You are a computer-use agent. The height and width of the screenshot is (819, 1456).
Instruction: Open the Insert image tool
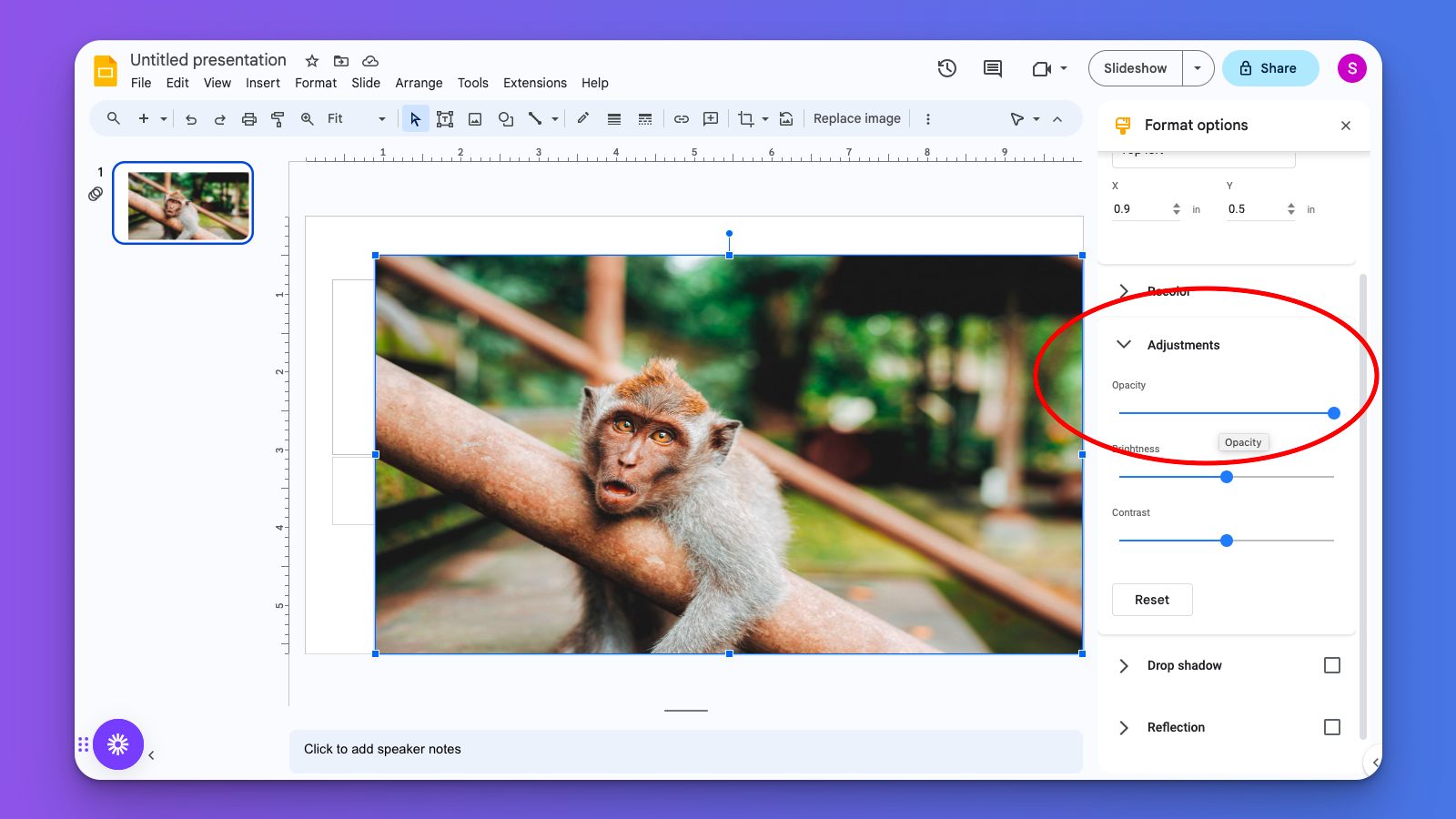474,118
